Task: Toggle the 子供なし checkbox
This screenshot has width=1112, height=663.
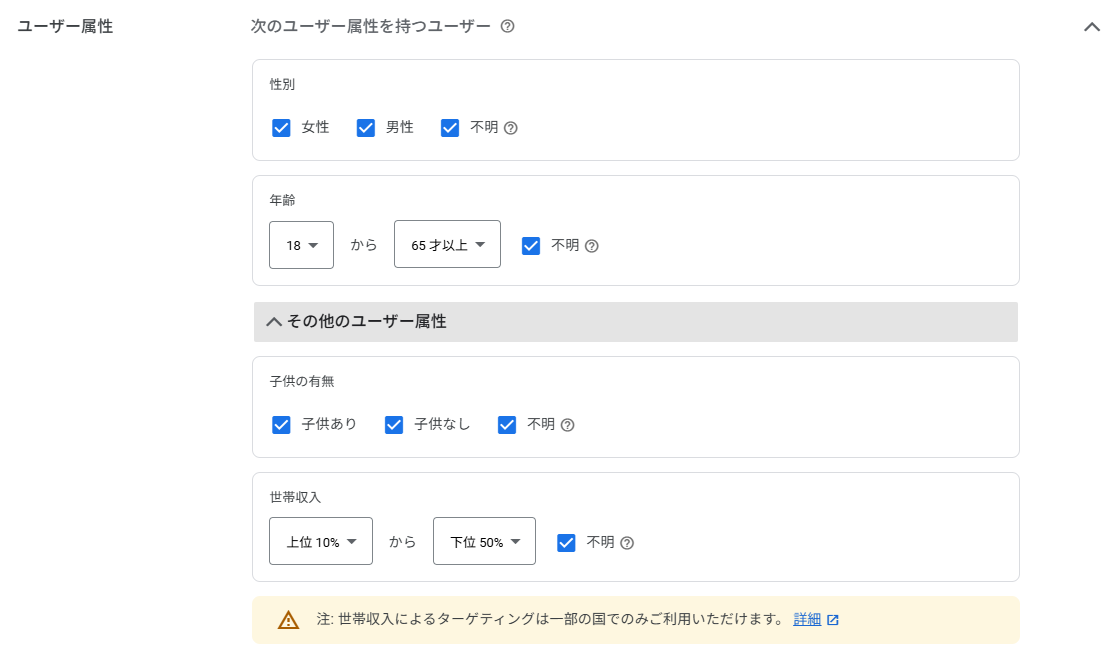Action: [394, 425]
